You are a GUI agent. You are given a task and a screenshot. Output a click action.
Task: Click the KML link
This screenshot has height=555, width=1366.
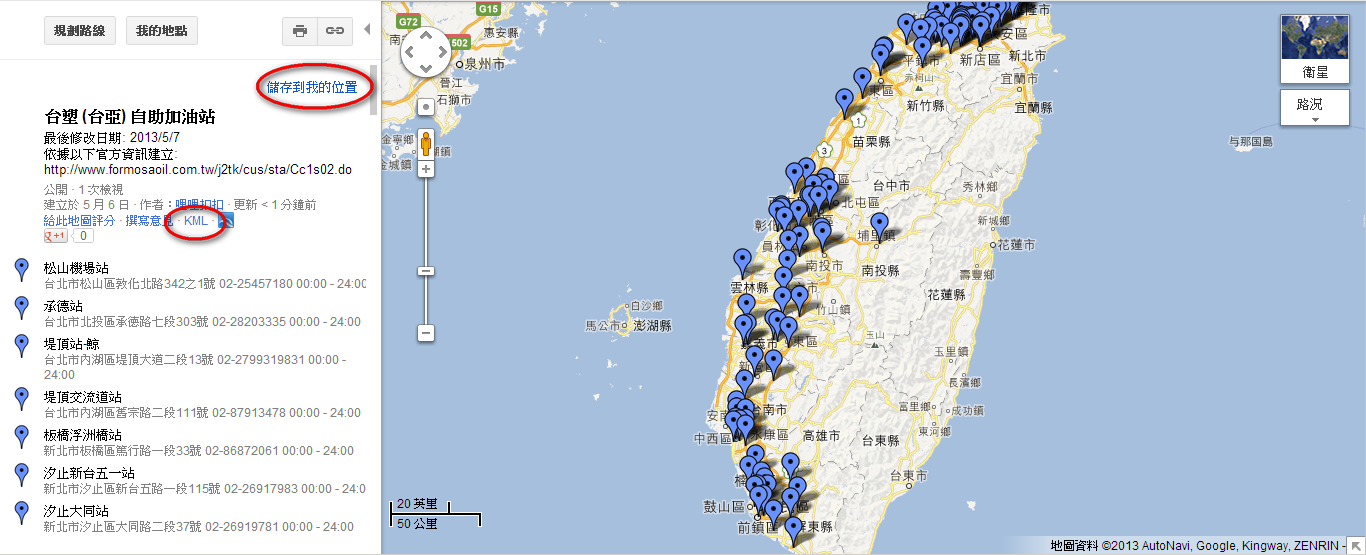[196, 220]
